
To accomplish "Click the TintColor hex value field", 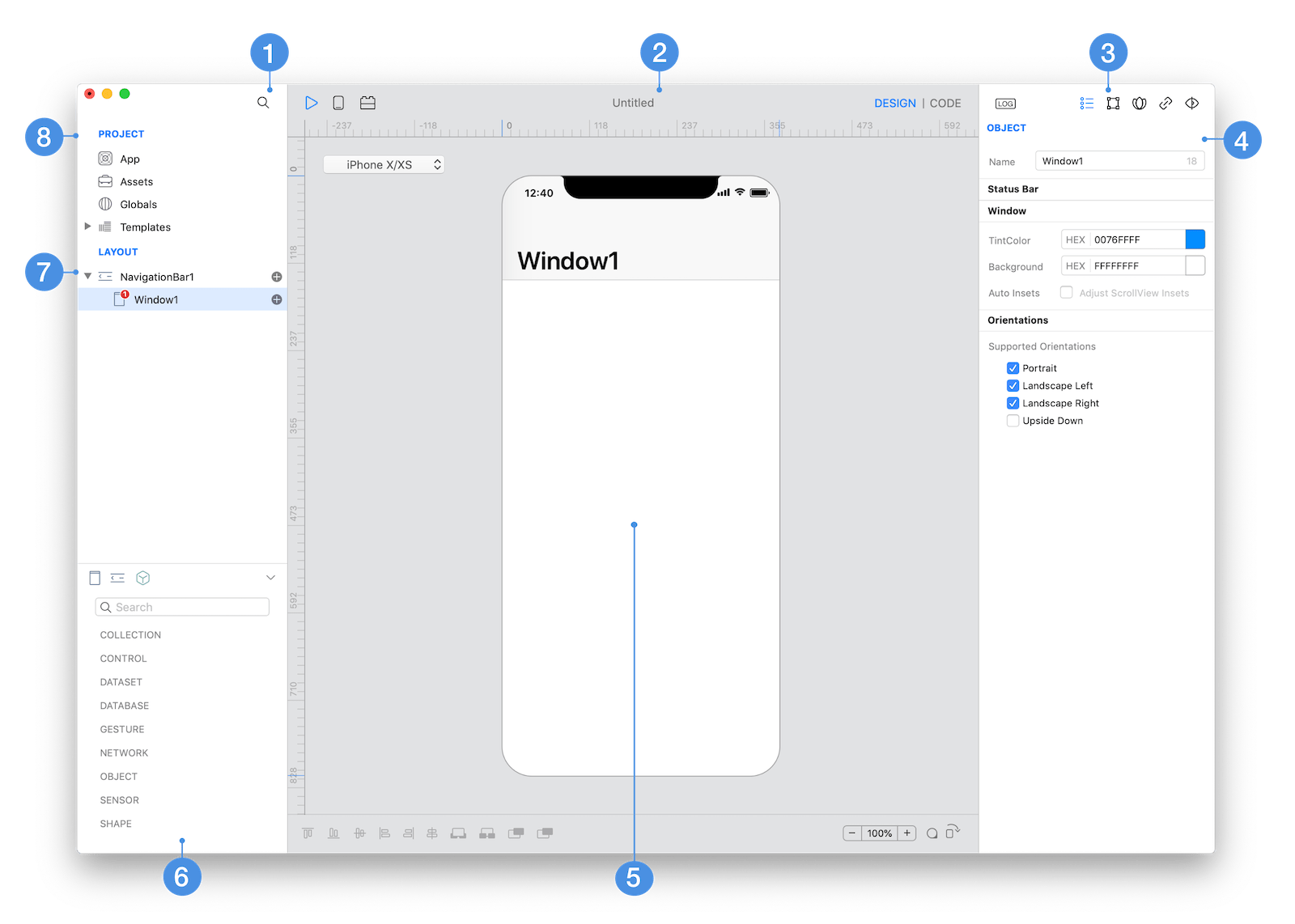I will [1137, 239].
